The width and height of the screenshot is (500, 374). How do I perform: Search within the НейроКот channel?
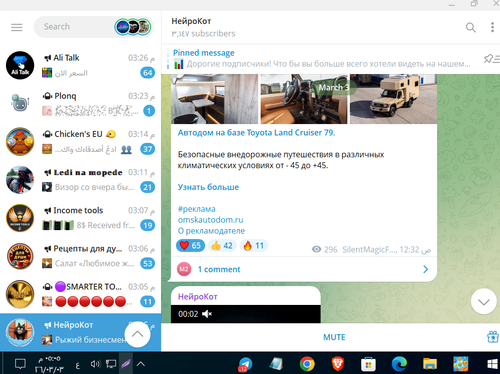[x=470, y=27]
